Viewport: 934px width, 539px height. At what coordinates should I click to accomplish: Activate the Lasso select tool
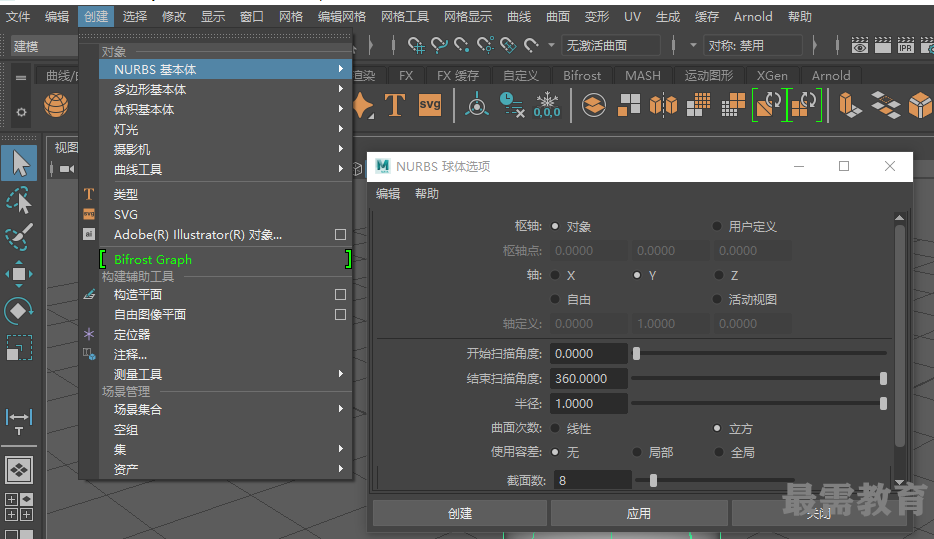click(19, 200)
